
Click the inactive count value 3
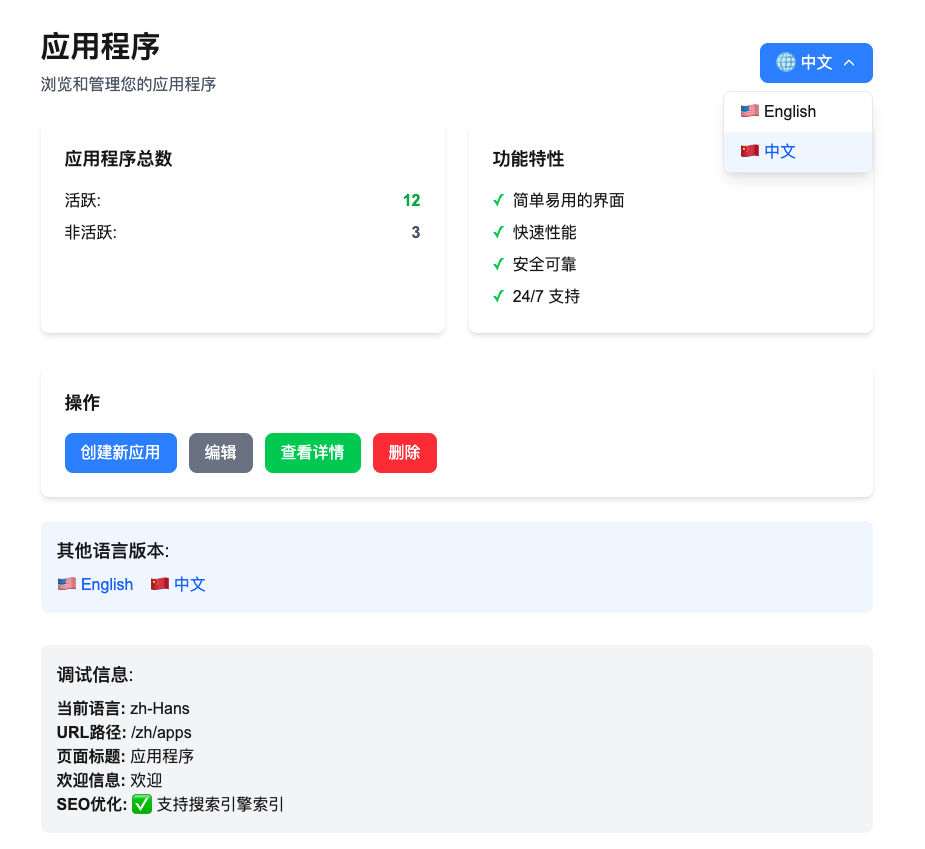coord(416,232)
